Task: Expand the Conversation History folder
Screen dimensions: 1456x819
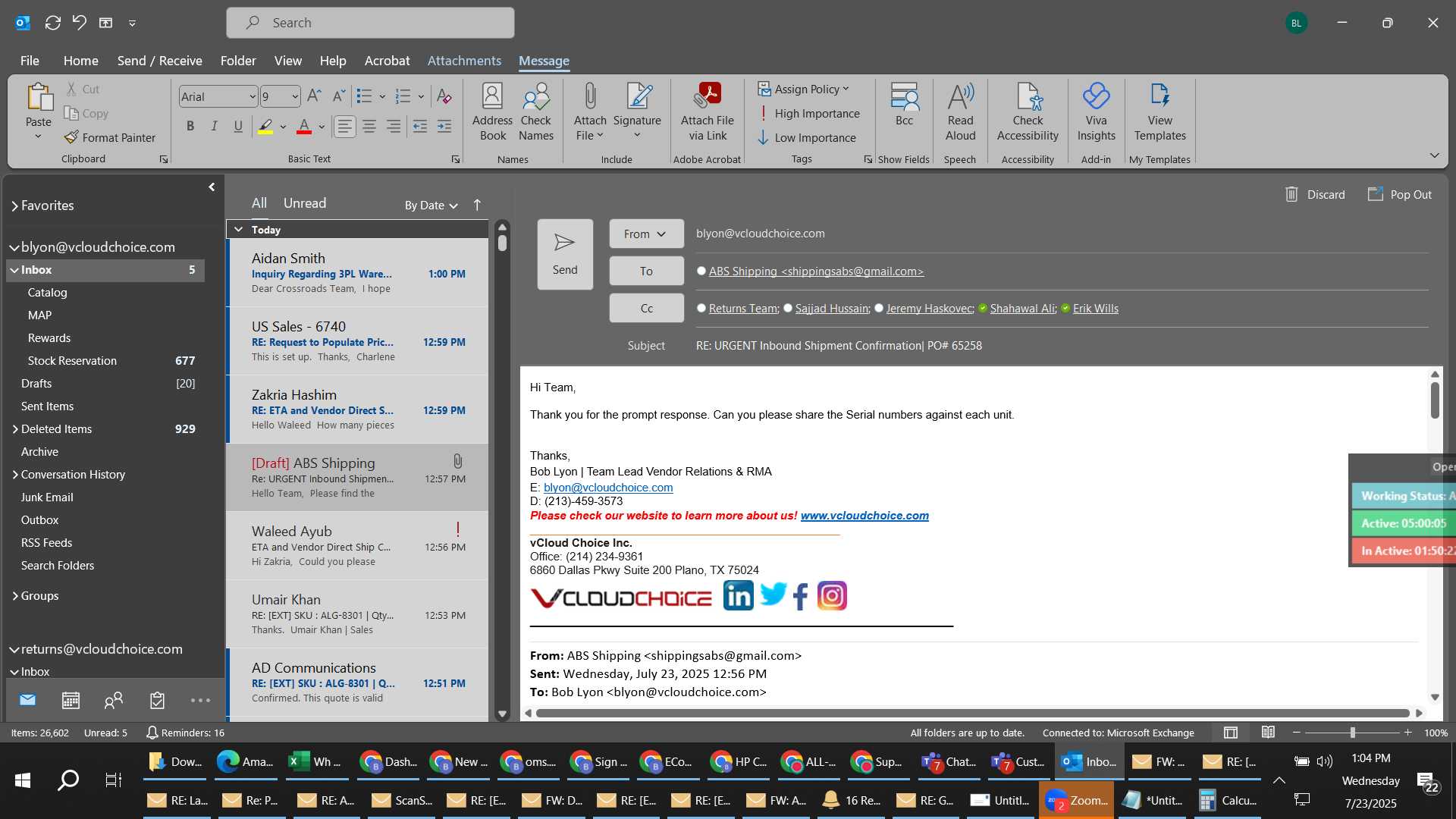Action: click(15, 475)
